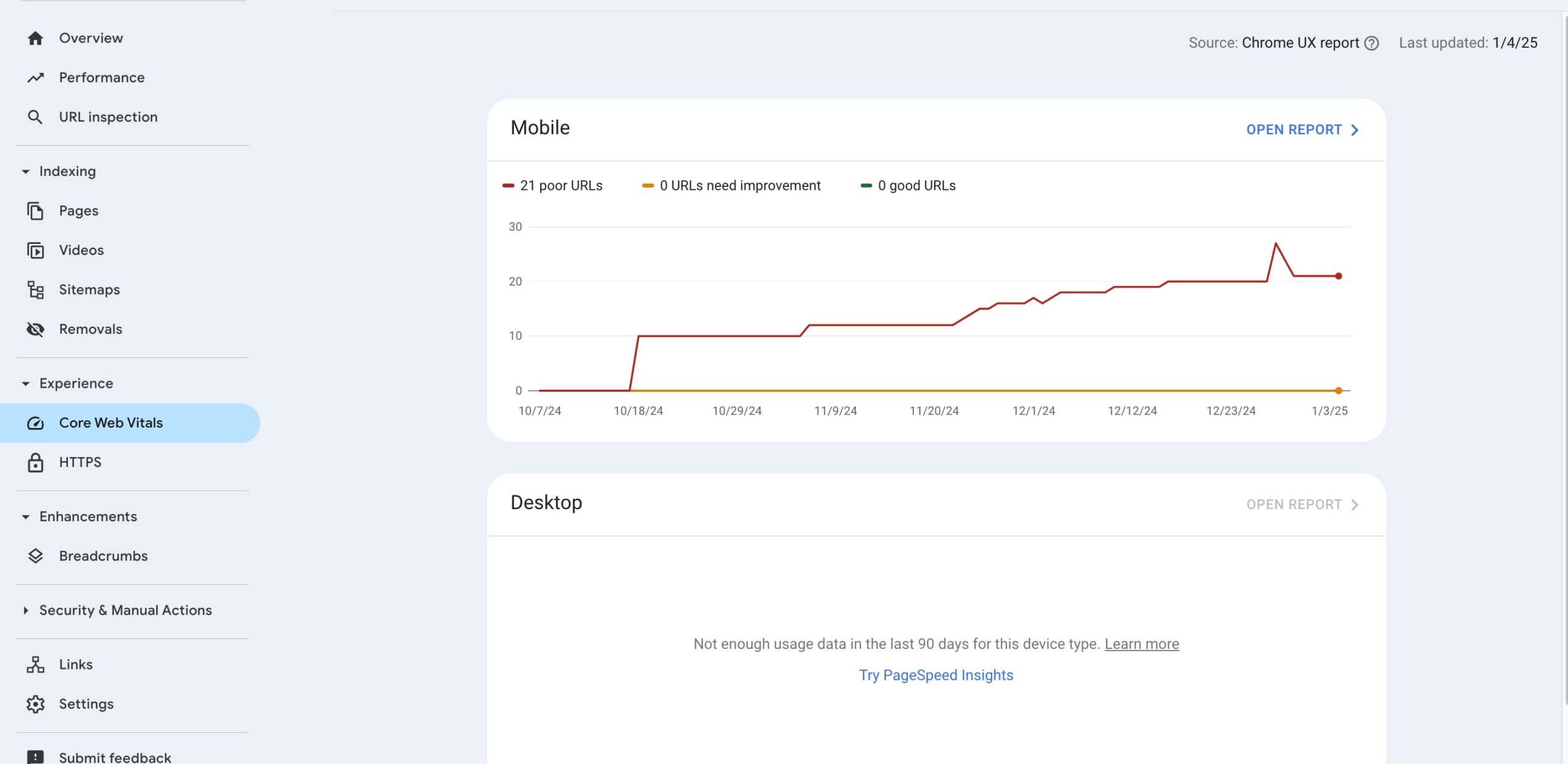Collapse the Indexing section
This screenshot has width=1568, height=764.
click(x=26, y=172)
